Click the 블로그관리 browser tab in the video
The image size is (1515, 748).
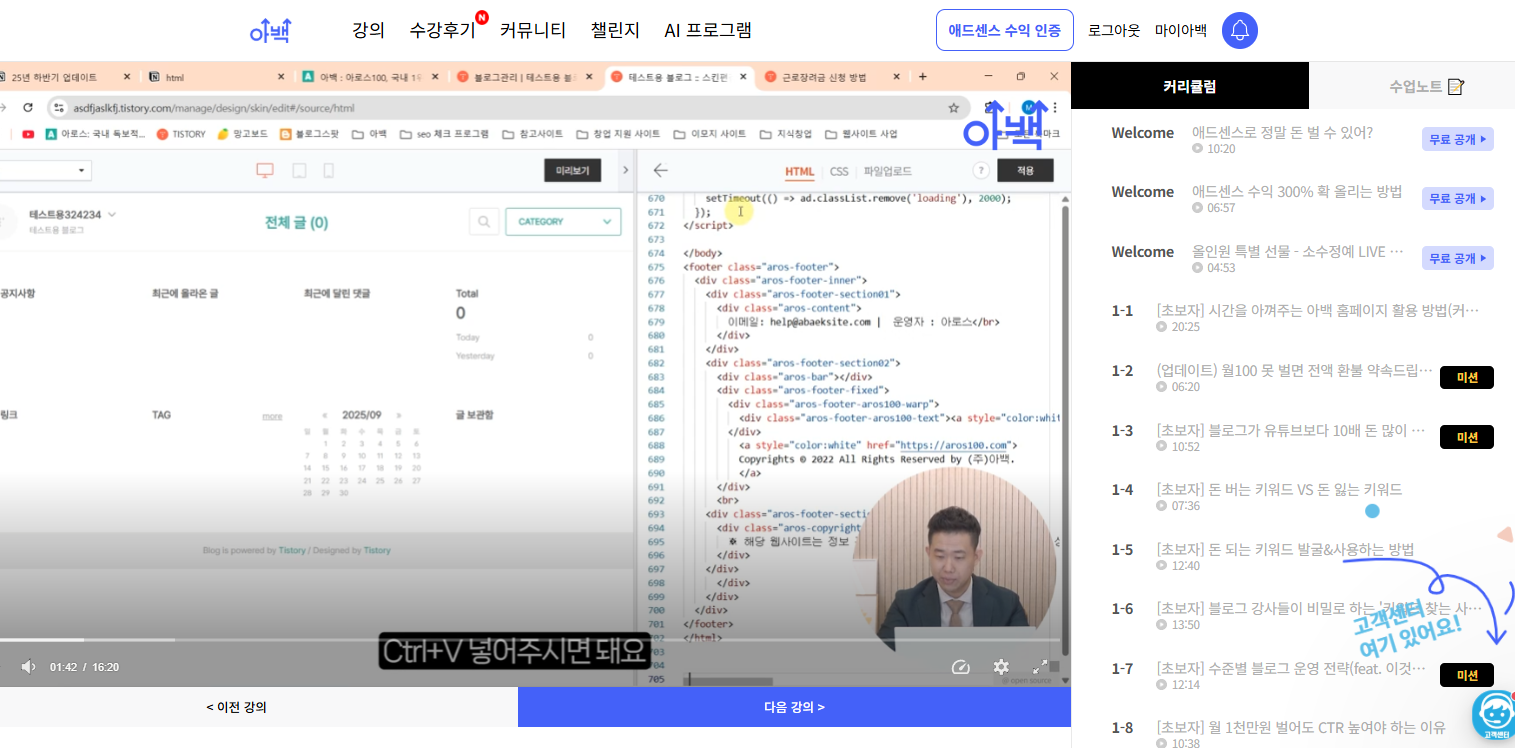[x=524, y=77]
